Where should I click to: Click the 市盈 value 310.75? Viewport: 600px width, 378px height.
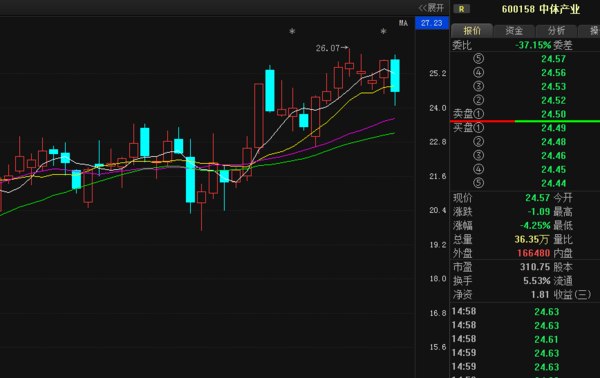[x=535, y=267]
